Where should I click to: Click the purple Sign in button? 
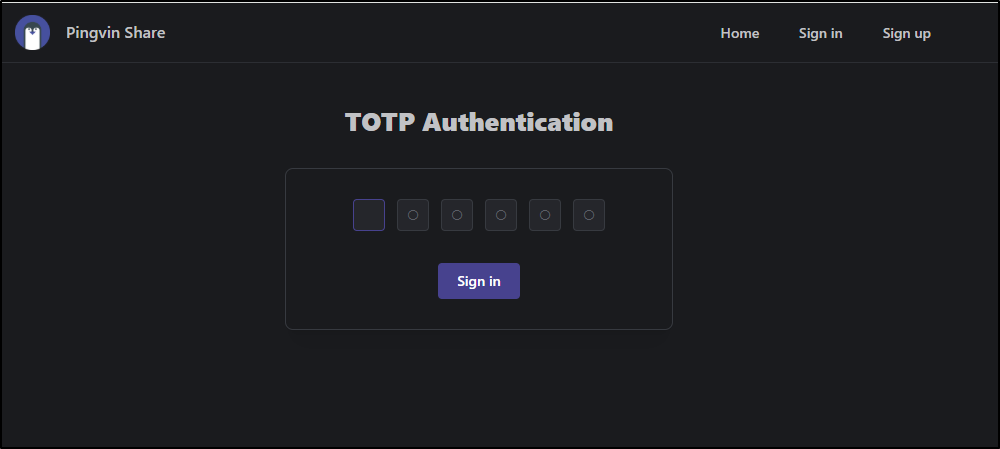[478, 281]
